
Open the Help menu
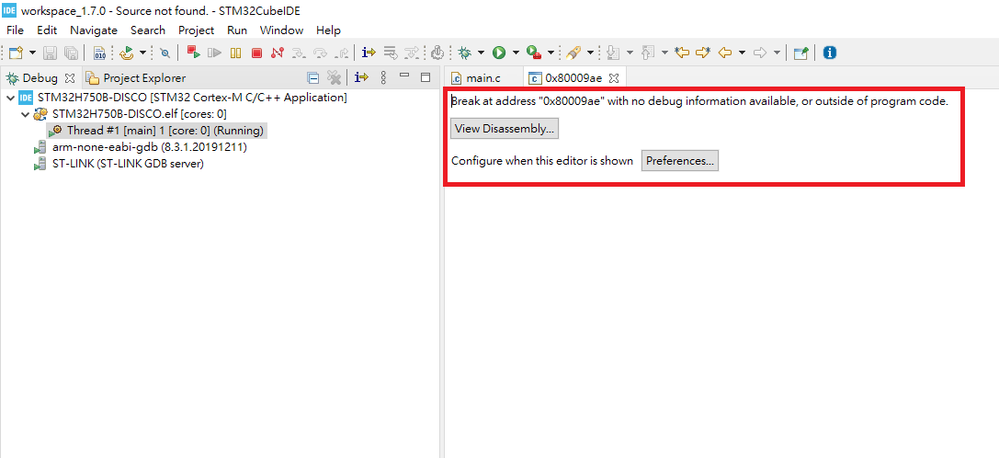tap(328, 30)
